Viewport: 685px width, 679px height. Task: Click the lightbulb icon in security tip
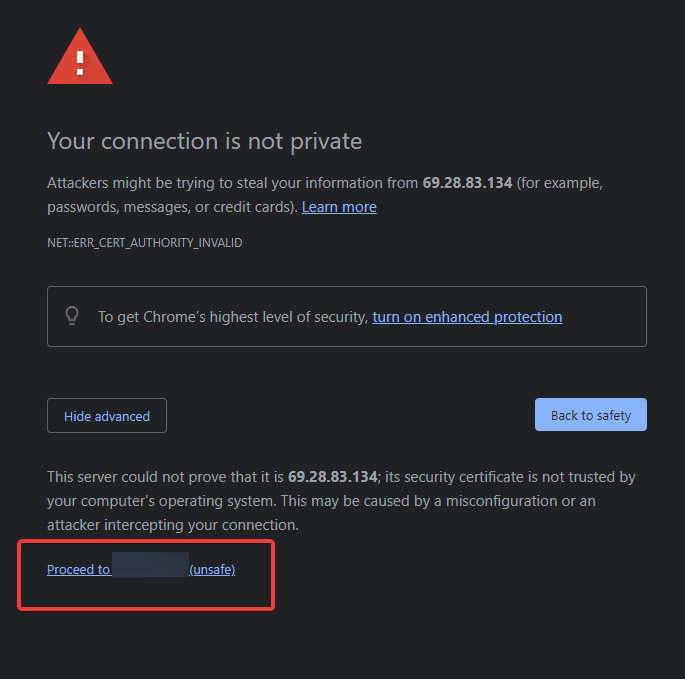tap(72, 316)
